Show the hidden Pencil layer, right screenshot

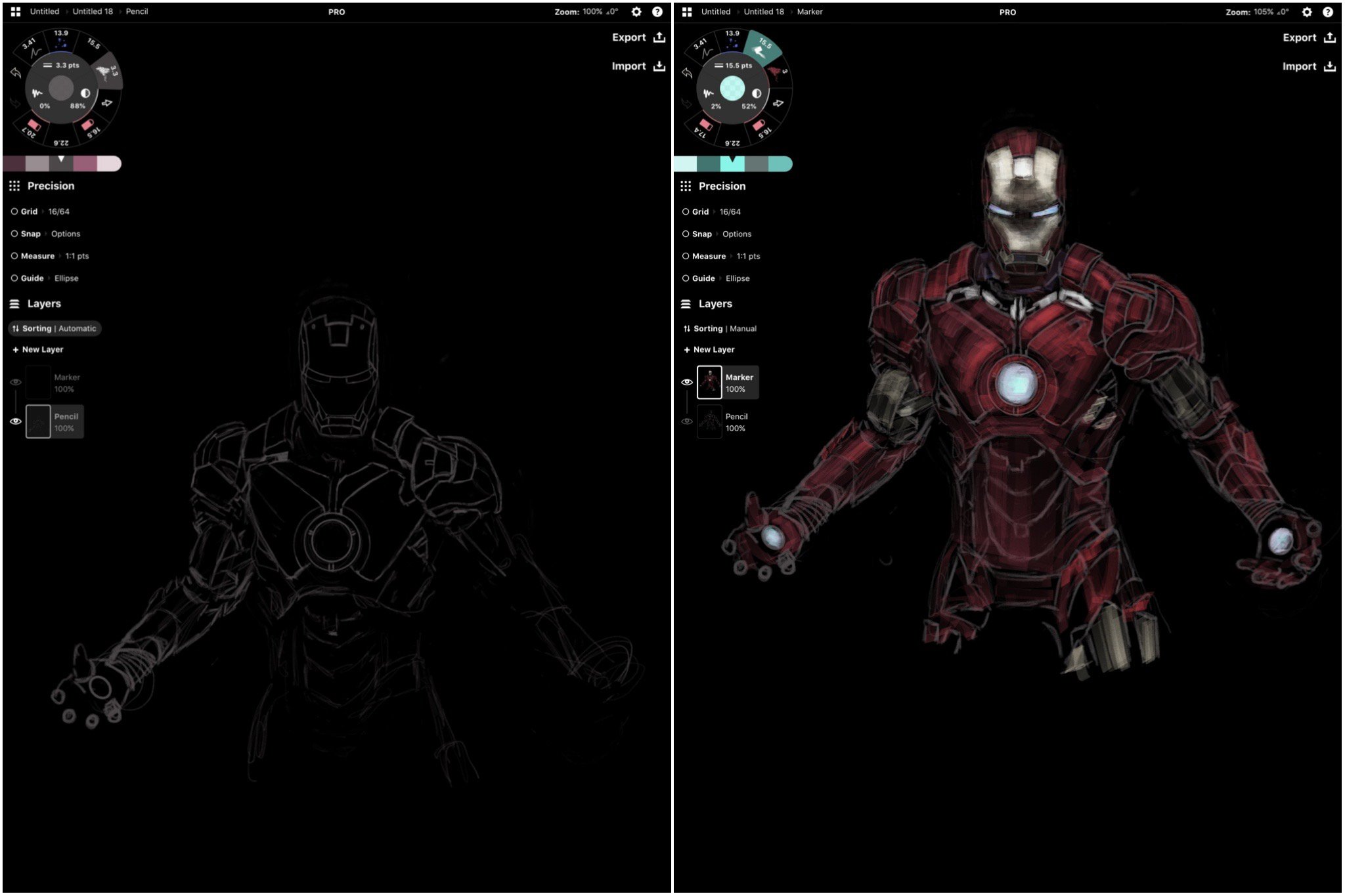[687, 421]
